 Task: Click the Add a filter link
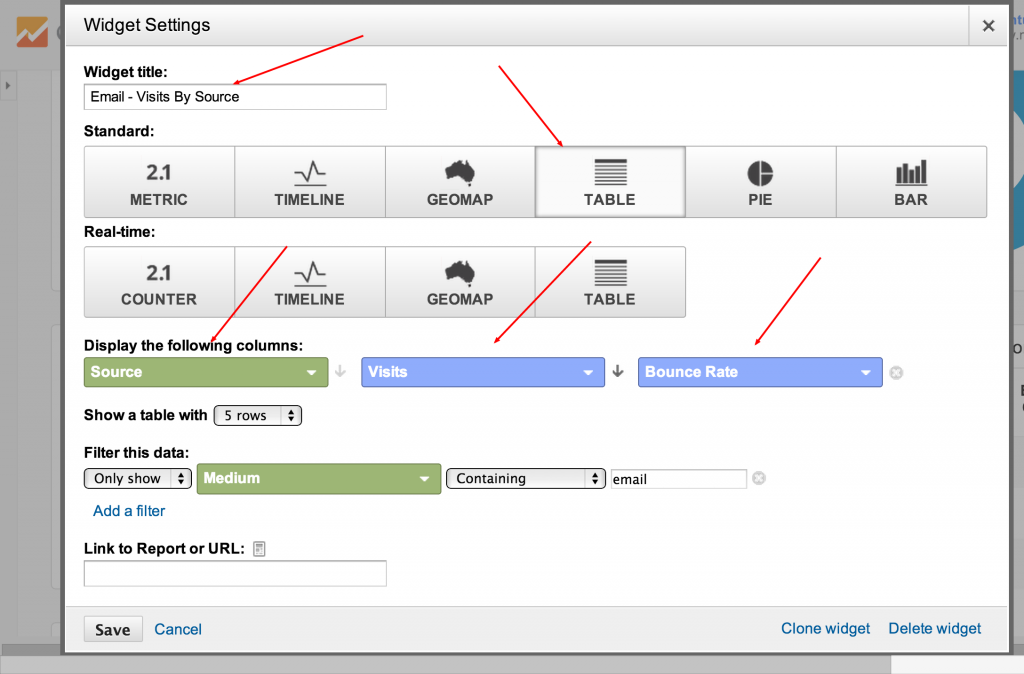click(128, 510)
